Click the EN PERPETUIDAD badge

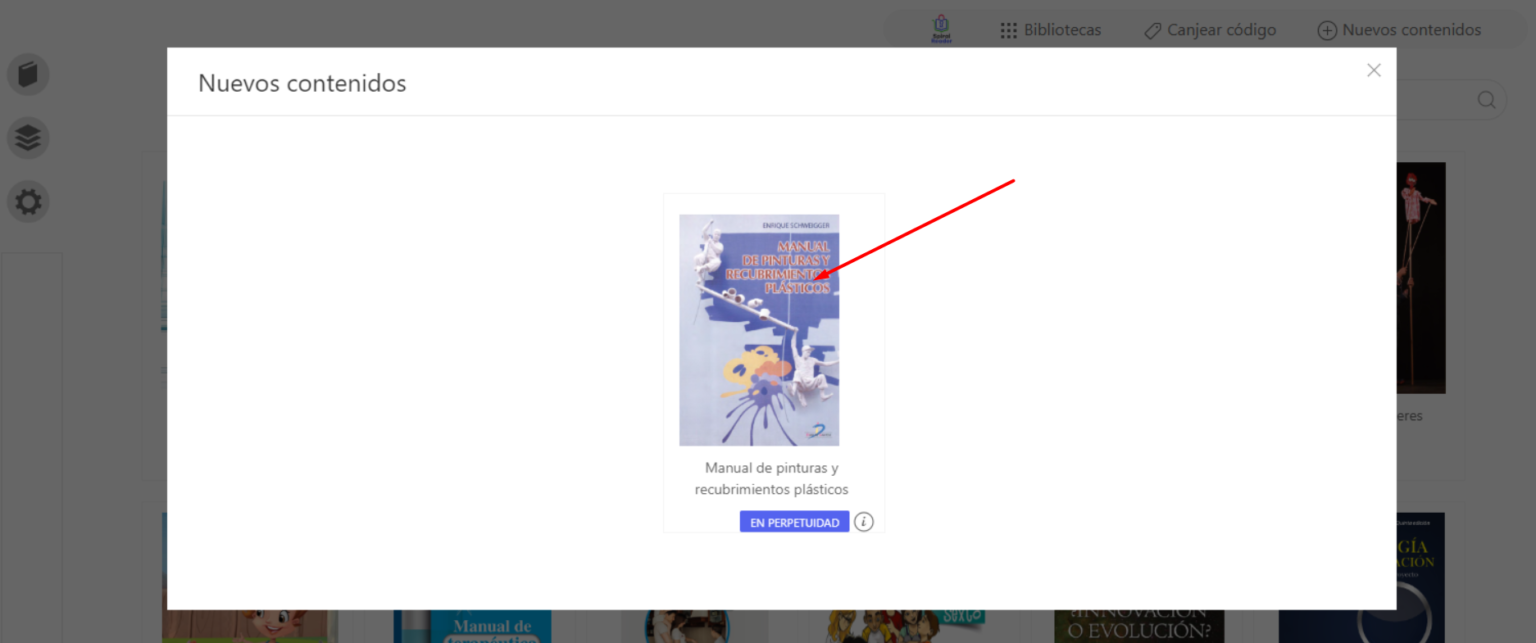pos(794,521)
